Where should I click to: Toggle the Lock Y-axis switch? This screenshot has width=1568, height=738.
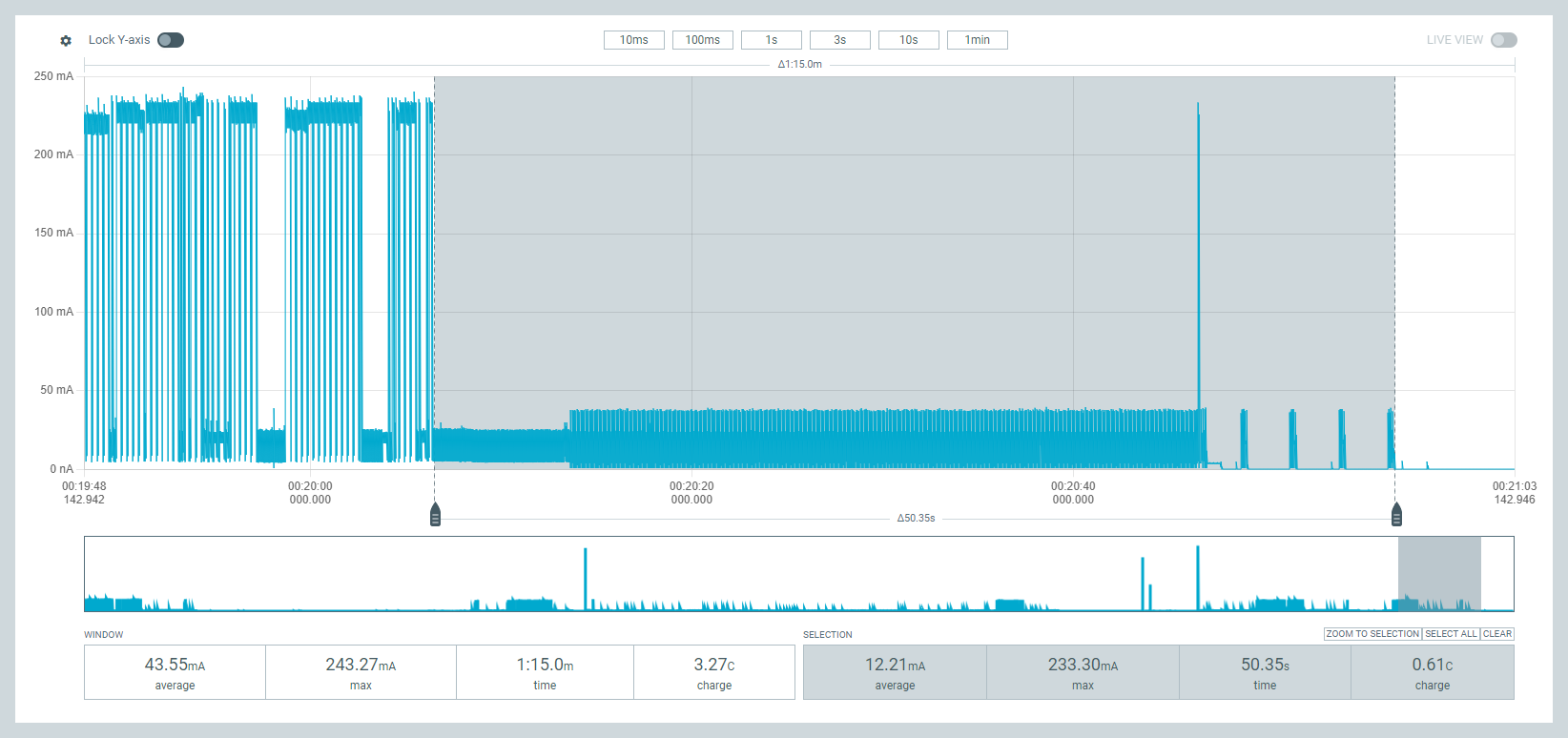coord(171,40)
